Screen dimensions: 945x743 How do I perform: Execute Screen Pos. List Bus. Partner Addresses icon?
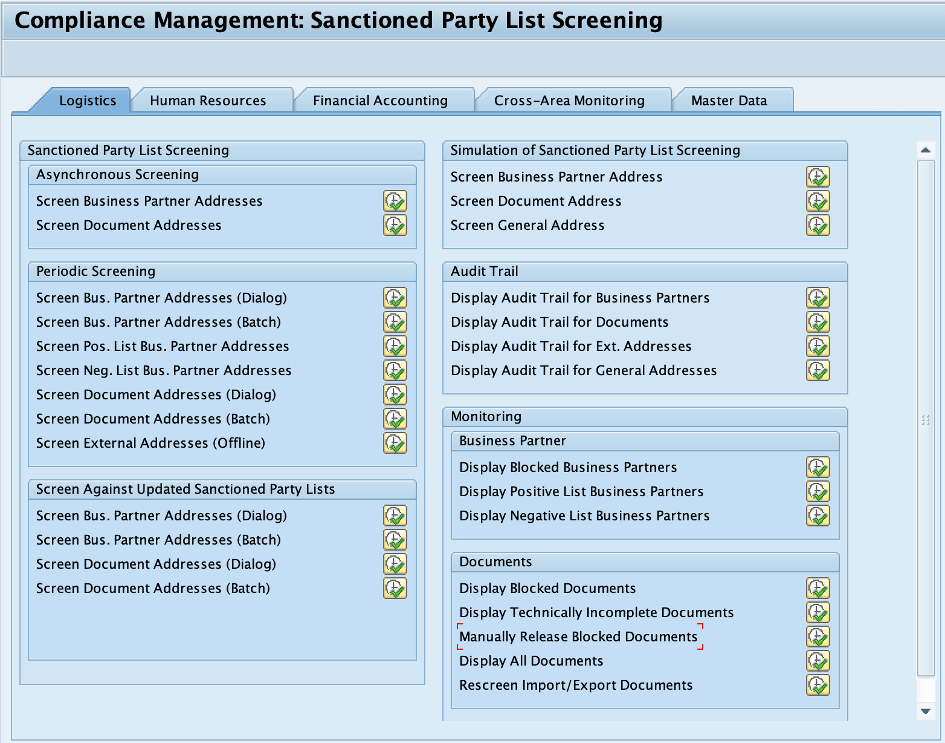395,346
